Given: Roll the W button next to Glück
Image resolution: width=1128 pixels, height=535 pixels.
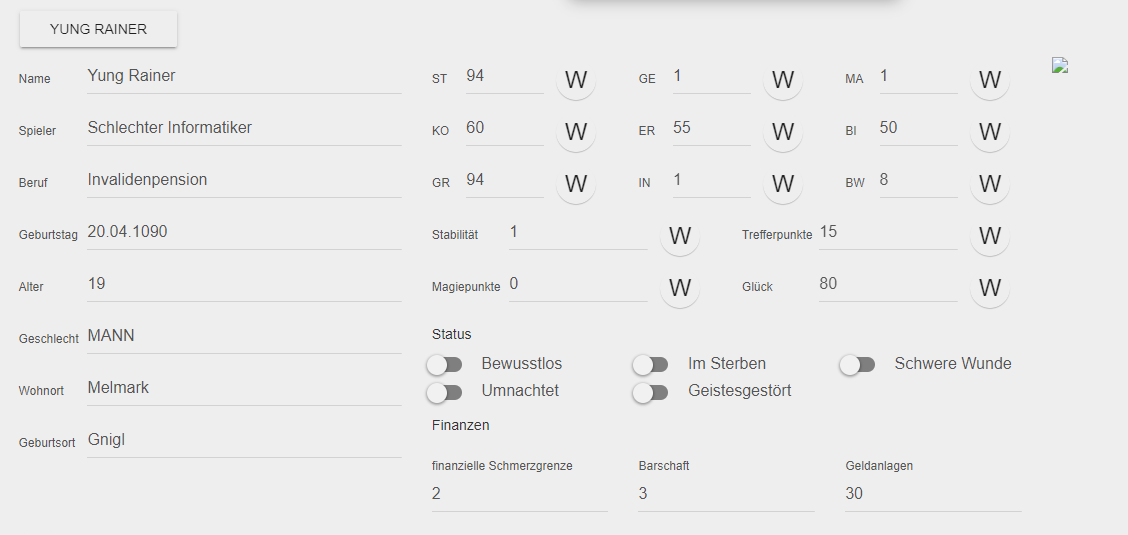Looking at the screenshot, I should click(990, 288).
